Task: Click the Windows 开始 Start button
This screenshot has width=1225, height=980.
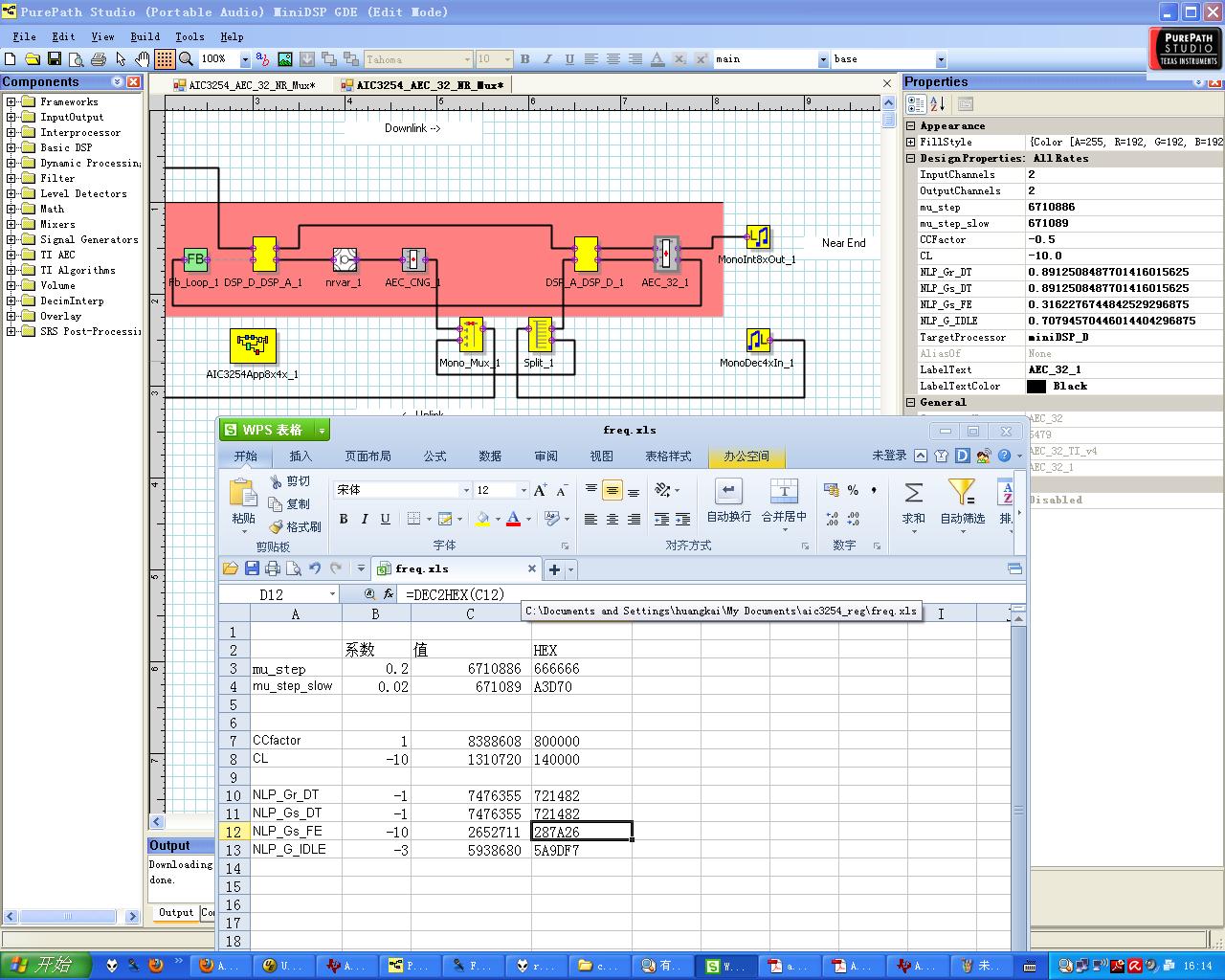Action: pyautogui.click(x=45, y=966)
